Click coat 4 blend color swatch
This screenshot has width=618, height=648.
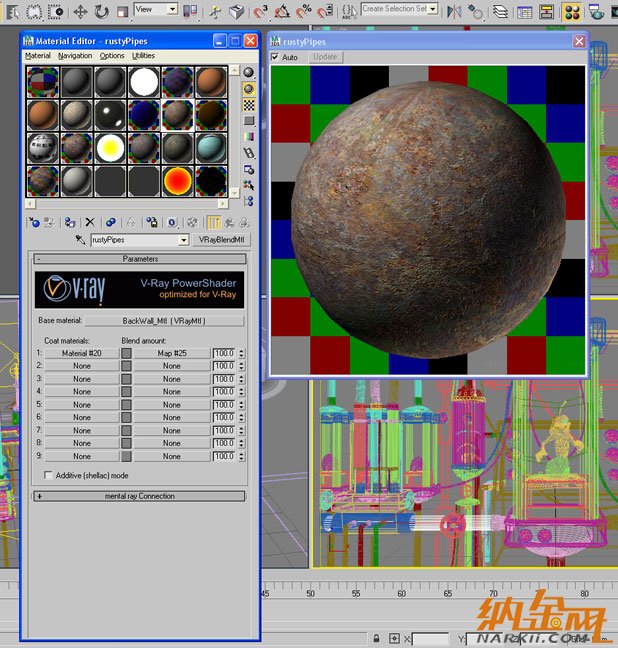[126, 391]
